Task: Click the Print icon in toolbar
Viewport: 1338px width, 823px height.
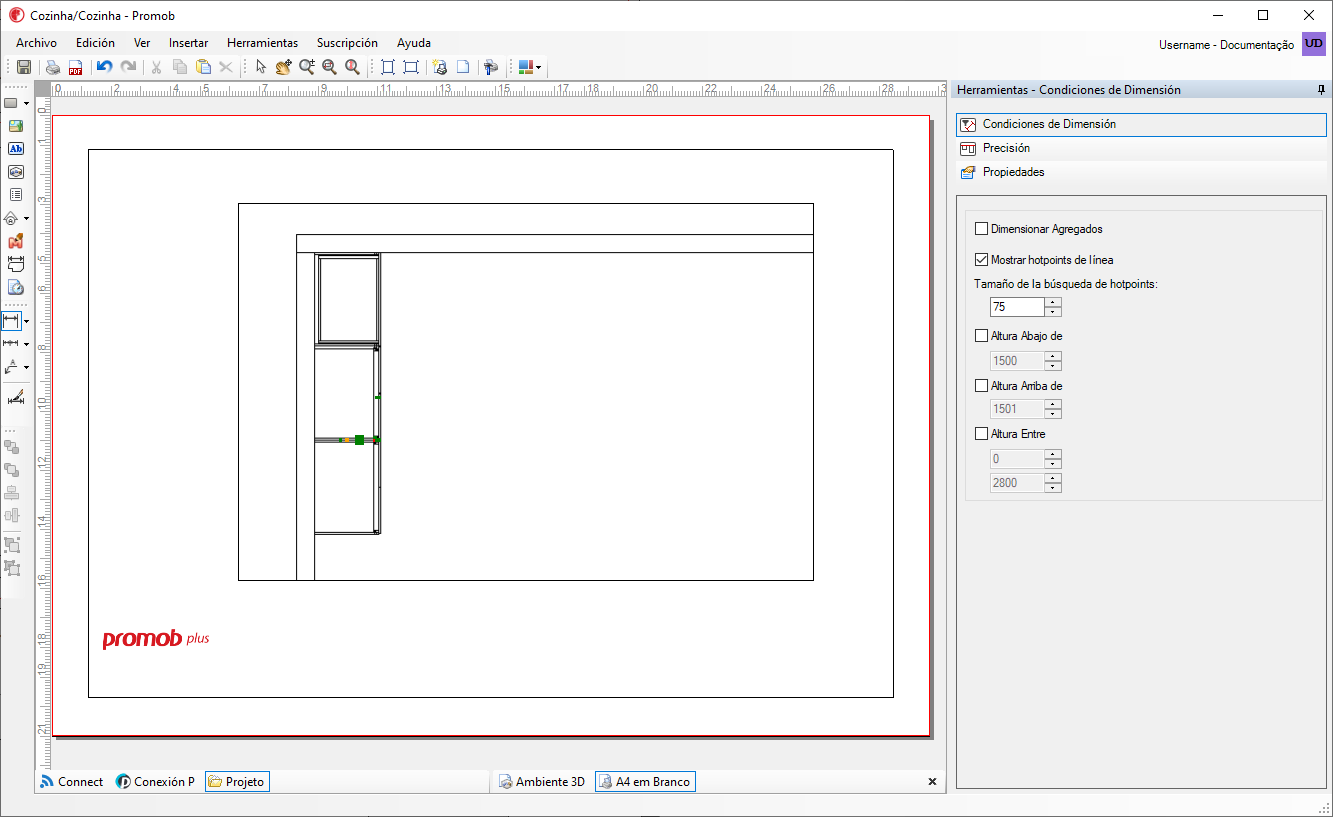Action: (x=53, y=67)
